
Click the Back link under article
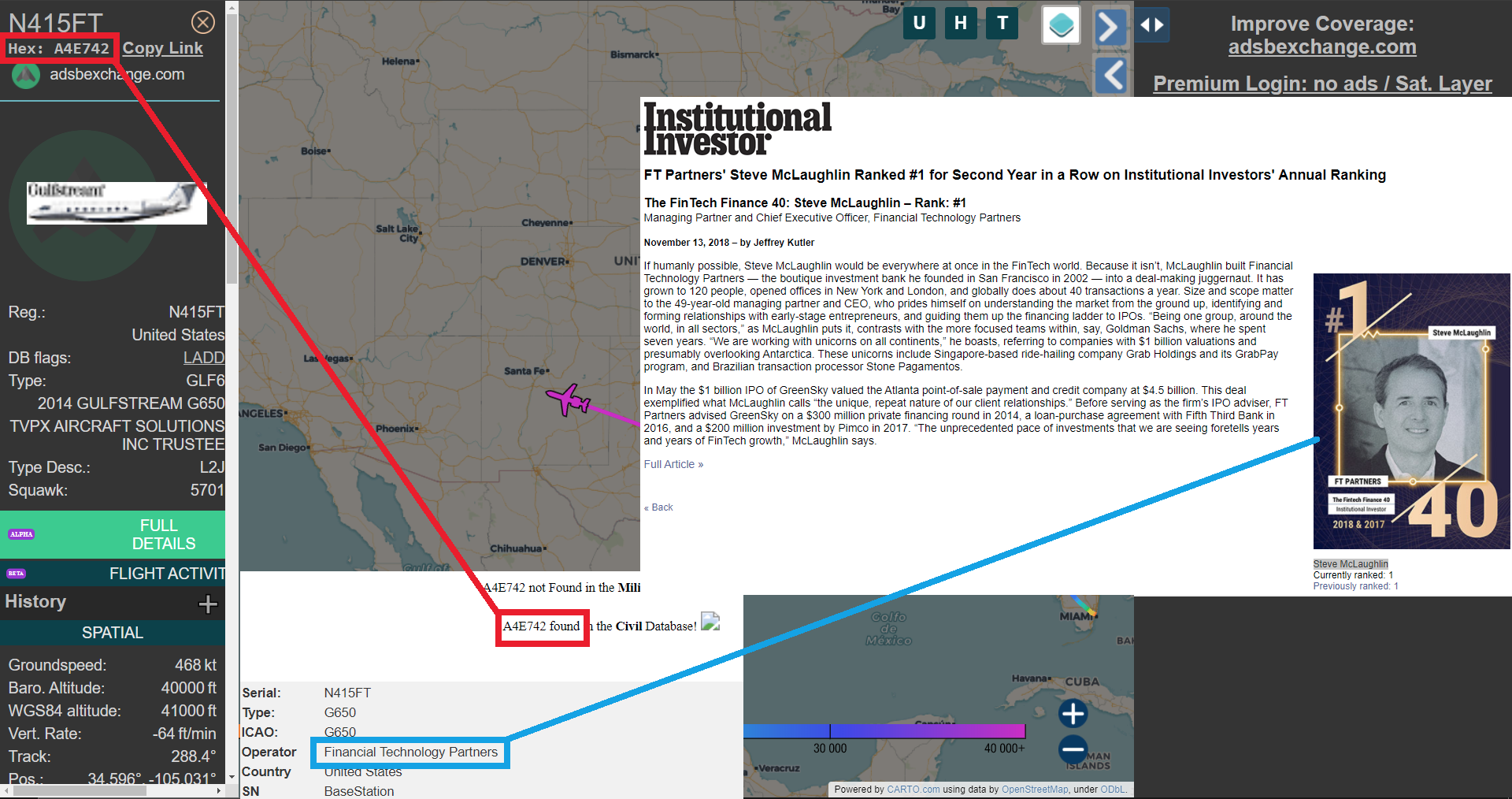[x=658, y=507]
